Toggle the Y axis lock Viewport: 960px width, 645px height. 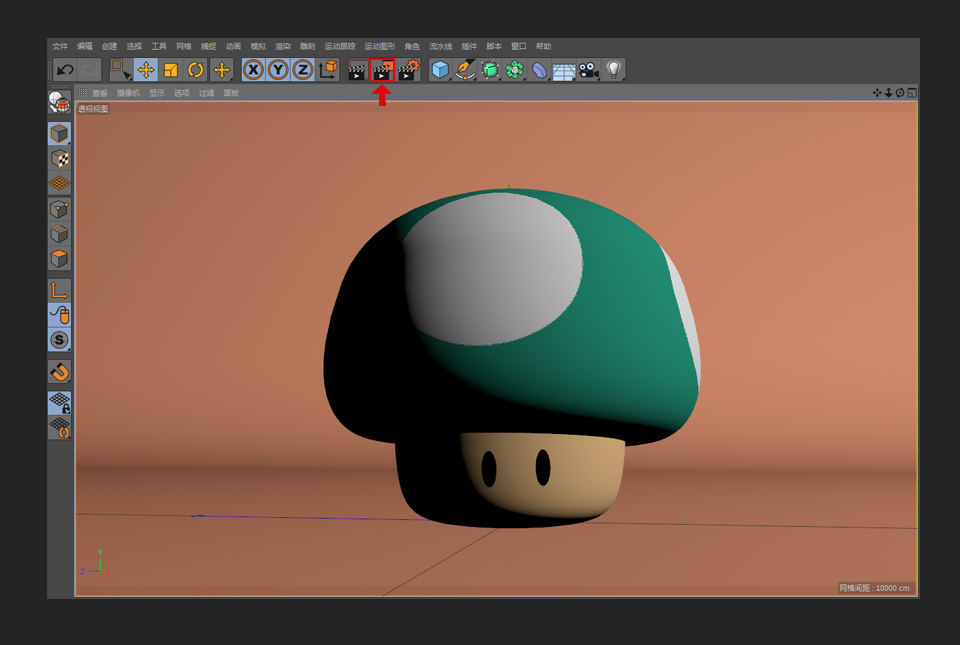click(x=278, y=70)
